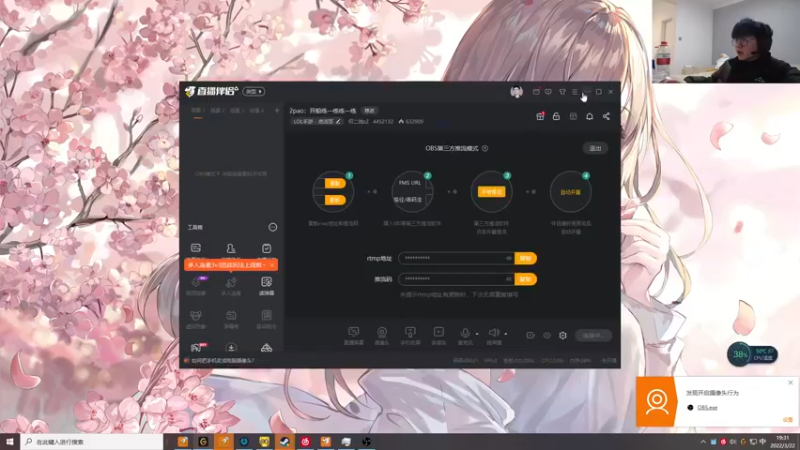The height and width of the screenshot is (450, 800).
Task: Add phone screen cast source
Action: (x=410, y=336)
